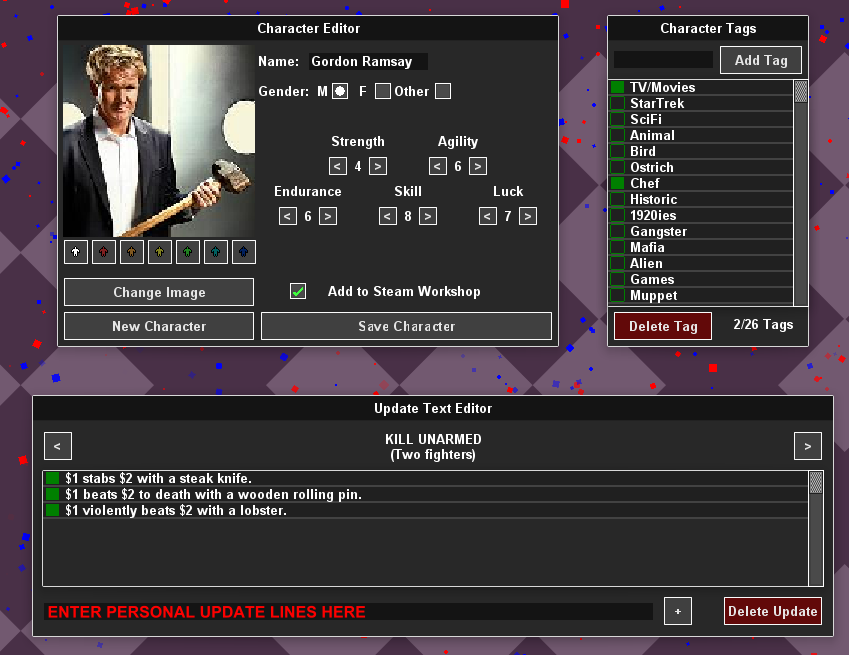The width and height of the screenshot is (849, 655).
Task: Select the white fighter color icon
Action: coord(76,252)
